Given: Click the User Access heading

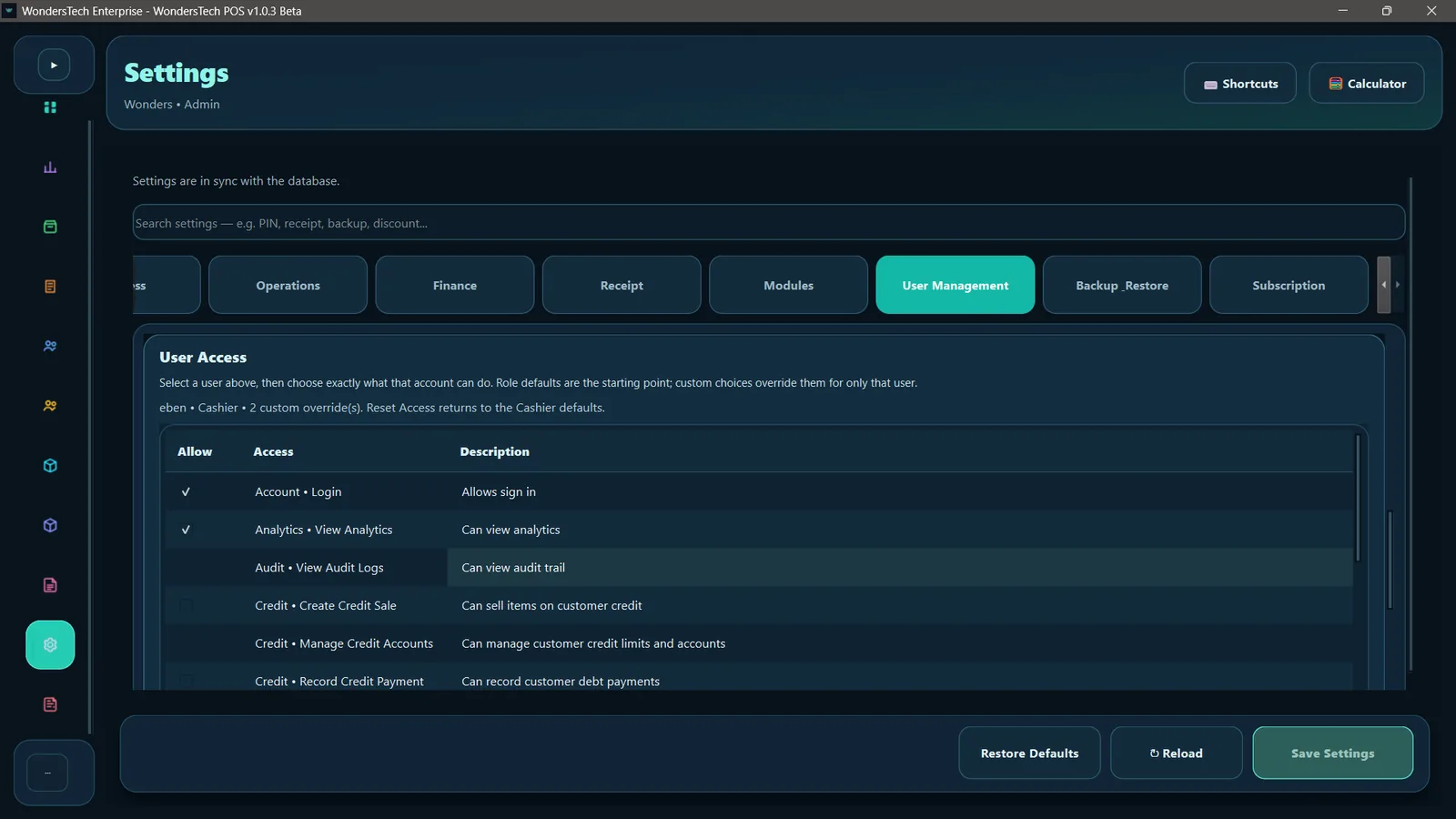Looking at the screenshot, I should pyautogui.click(x=203, y=358).
